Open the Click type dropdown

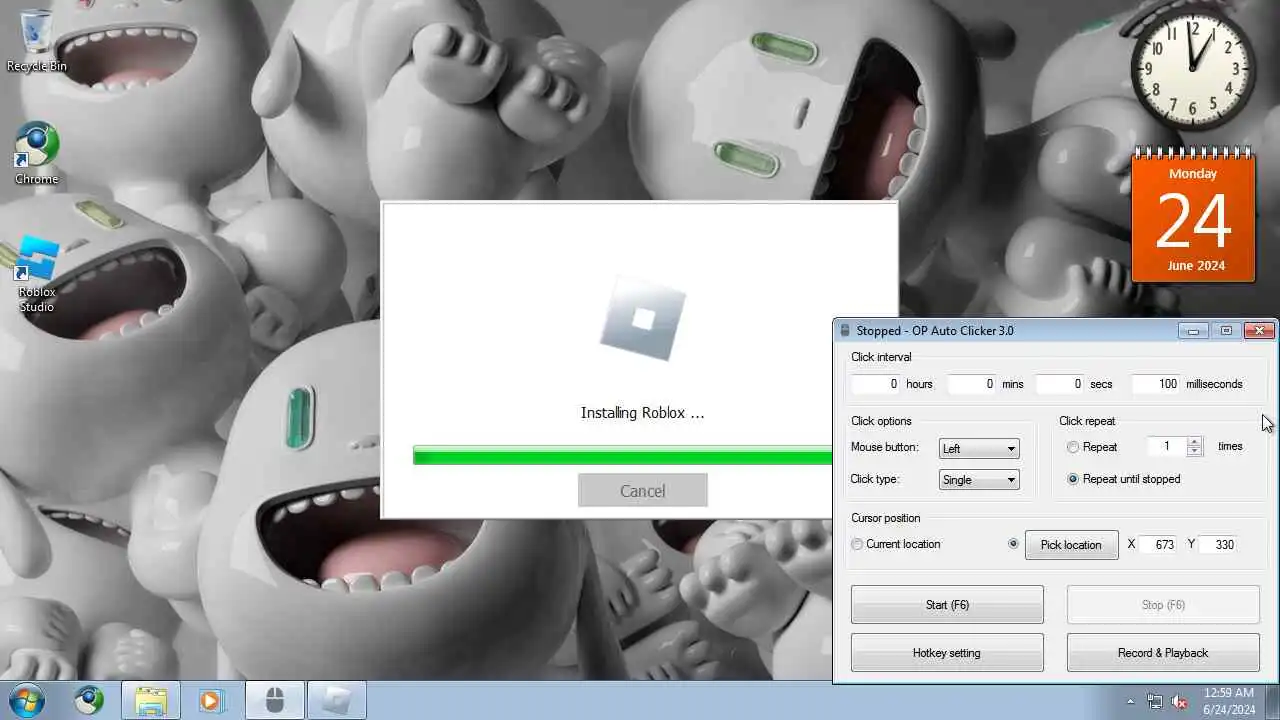[x=978, y=480]
